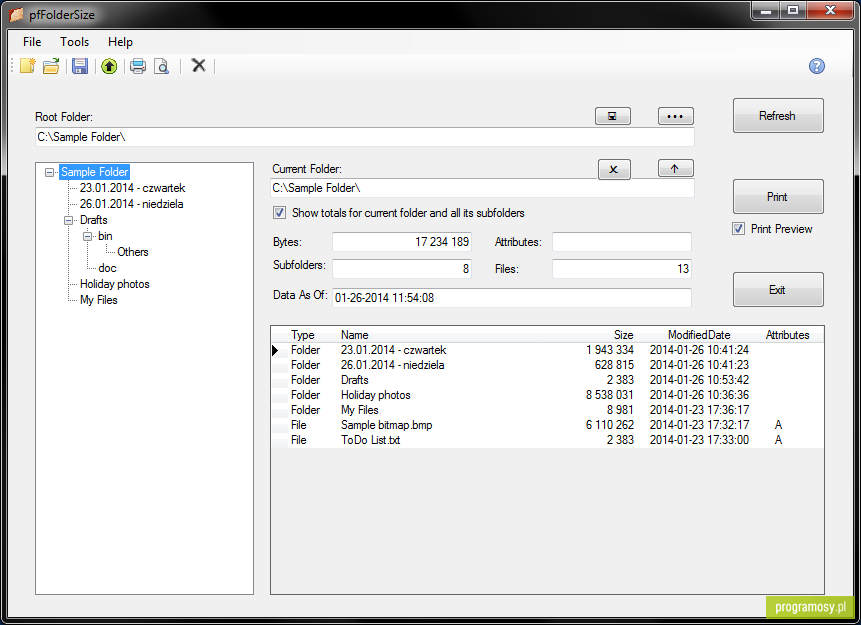Sort the list by the ModifiedDate column header
Viewport: 861px width, 625px height.
point(699,334)
